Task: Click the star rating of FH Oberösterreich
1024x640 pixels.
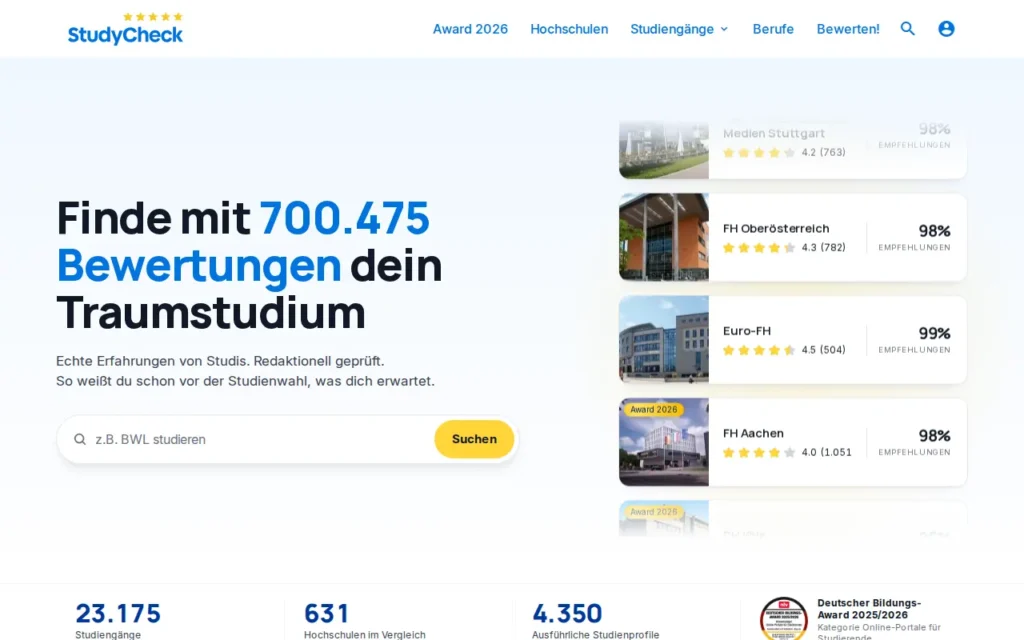Action: (759, 248)
